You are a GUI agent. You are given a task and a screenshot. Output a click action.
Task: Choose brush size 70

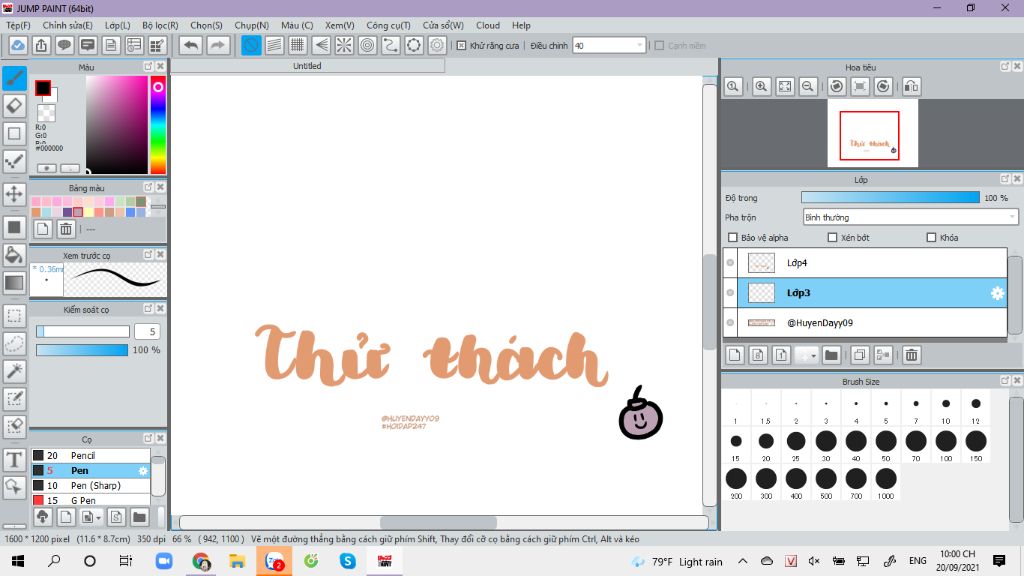point(916,445)
